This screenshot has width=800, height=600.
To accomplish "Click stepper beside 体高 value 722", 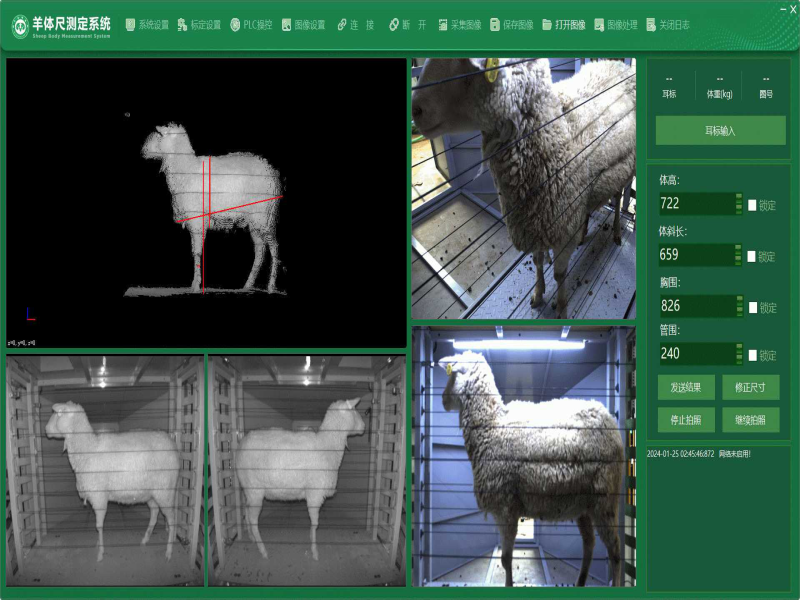I will pyautogui.click(x=739, y=203).
